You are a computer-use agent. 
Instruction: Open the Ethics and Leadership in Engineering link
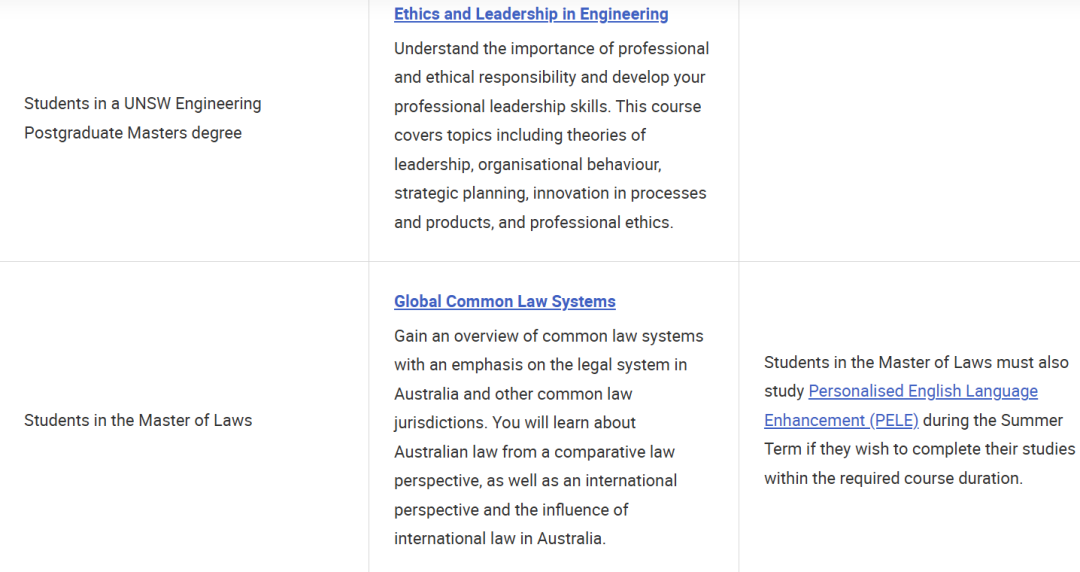[x=531, y=14]
